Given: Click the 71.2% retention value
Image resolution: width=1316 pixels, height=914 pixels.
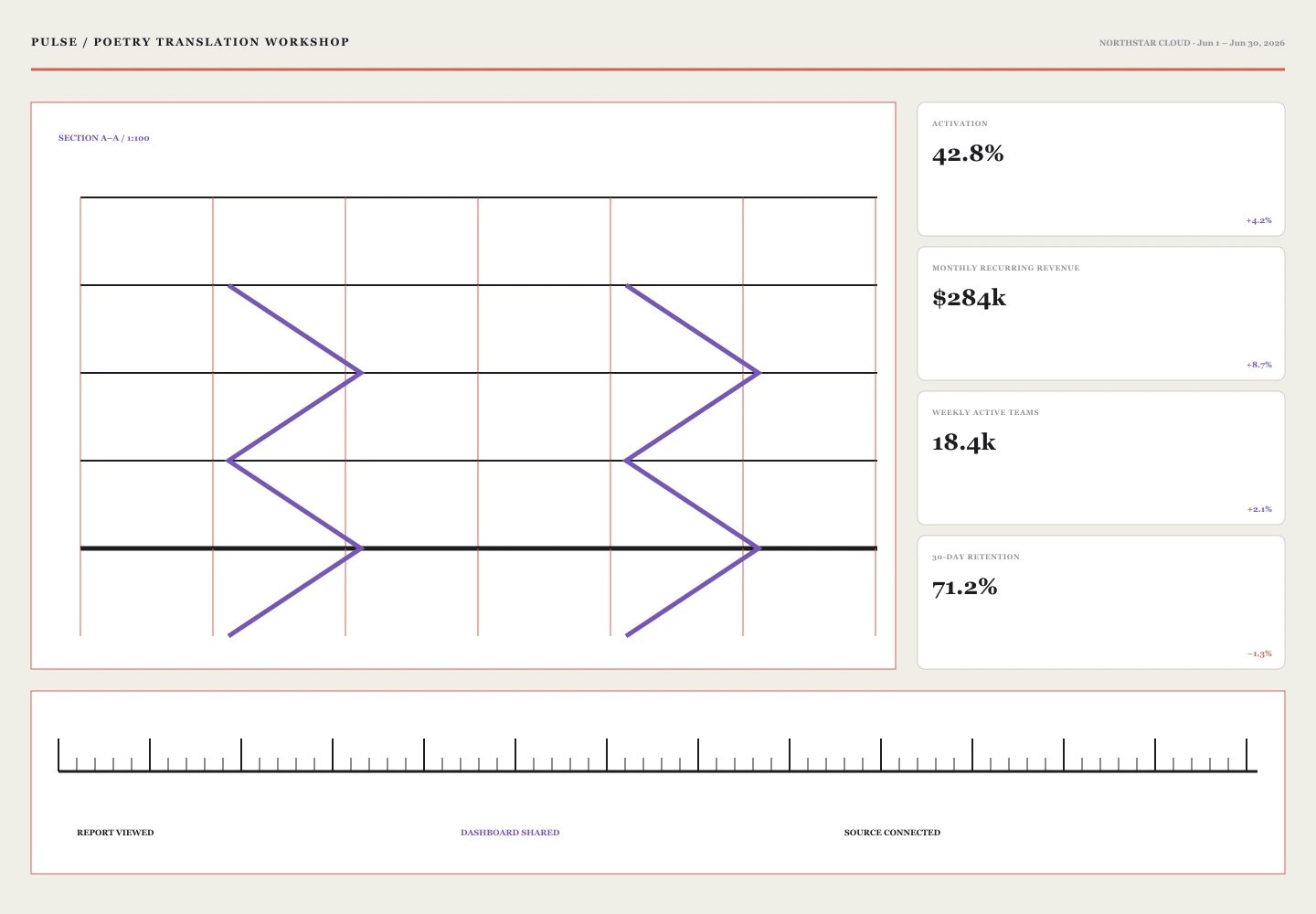Looking at the screenshot, I should click(x=964, y=587).
